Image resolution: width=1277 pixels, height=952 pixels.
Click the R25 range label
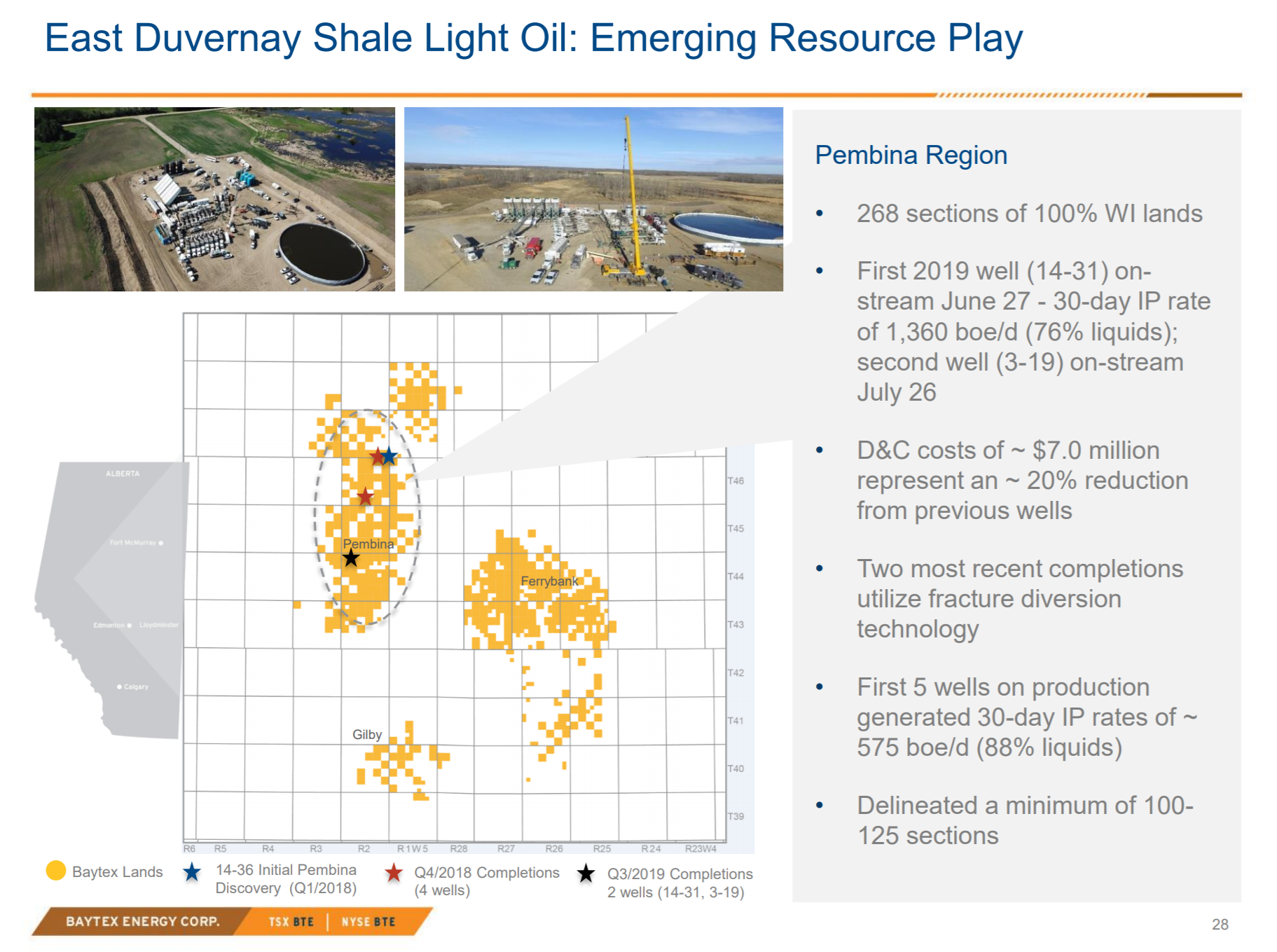pos(602,849)
